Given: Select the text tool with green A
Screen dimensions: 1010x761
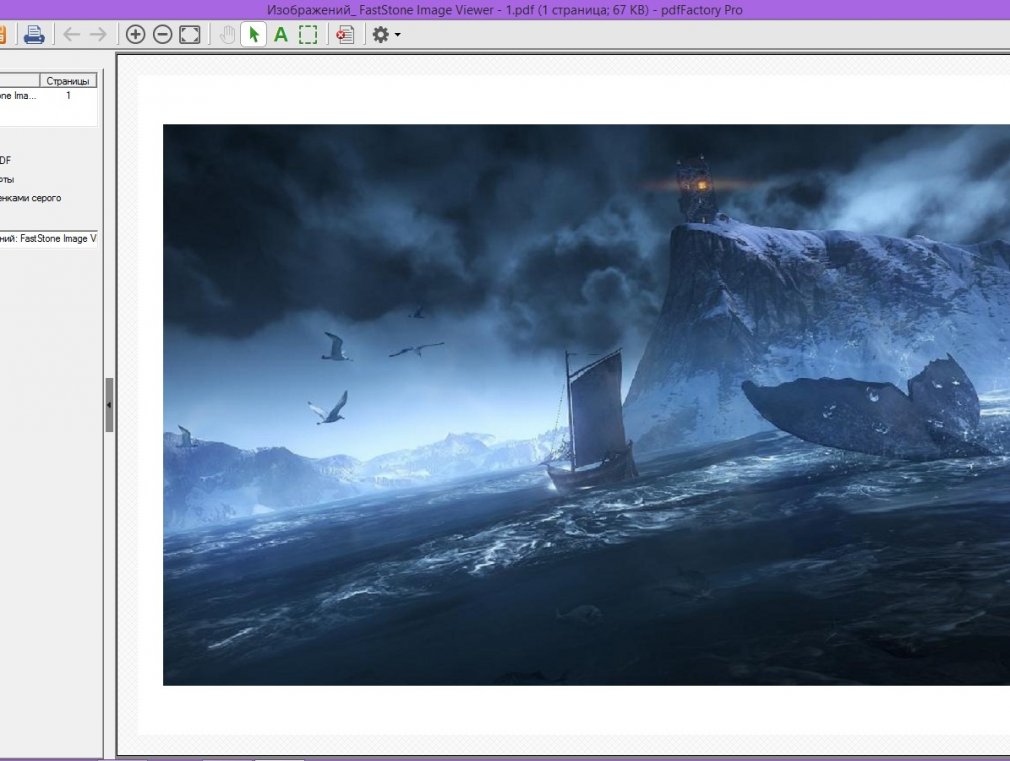Looking at the screenshot, I should [x=281, y=34].
